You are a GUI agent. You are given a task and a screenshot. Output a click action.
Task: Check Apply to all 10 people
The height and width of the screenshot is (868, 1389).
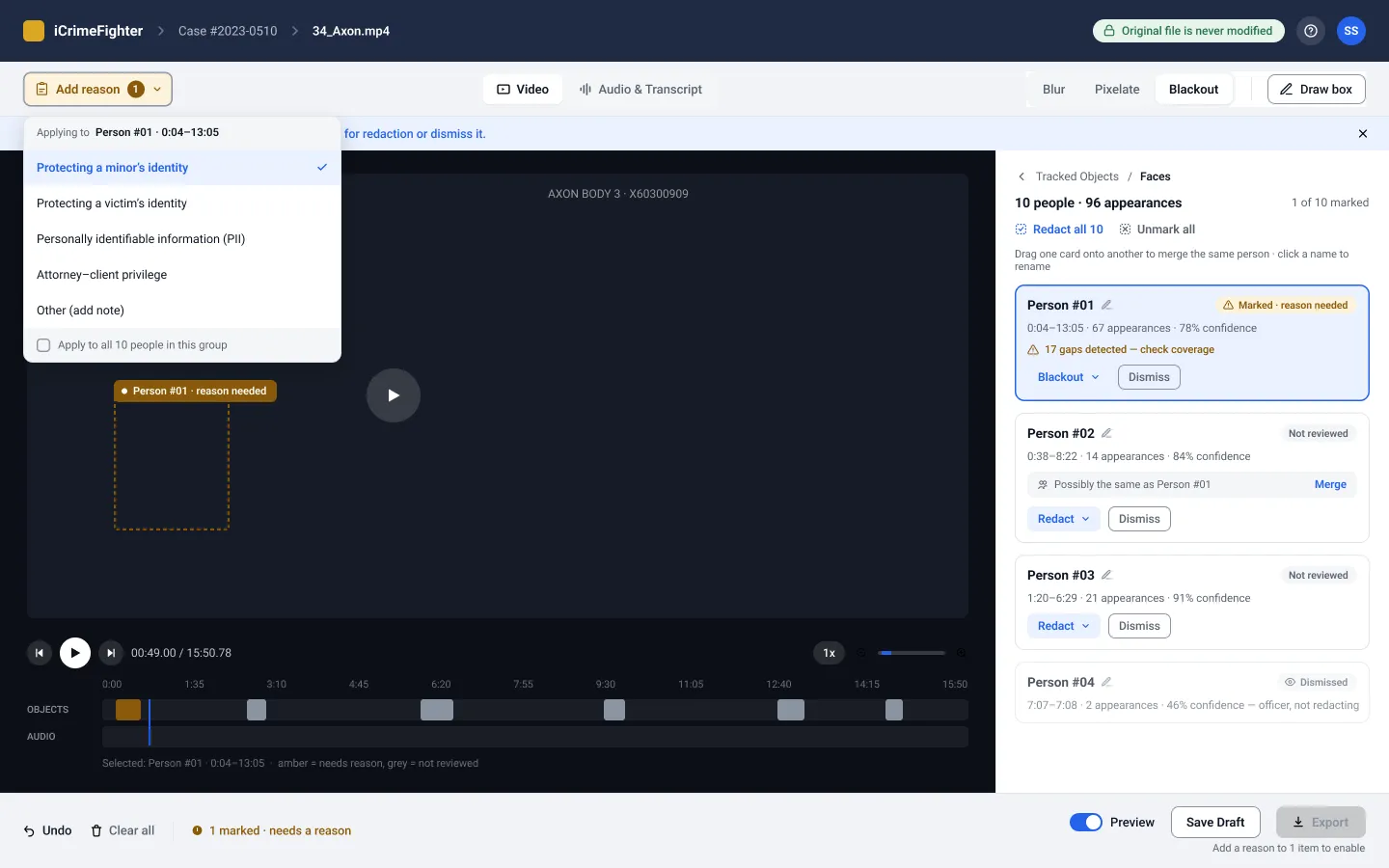coord(43,345)
